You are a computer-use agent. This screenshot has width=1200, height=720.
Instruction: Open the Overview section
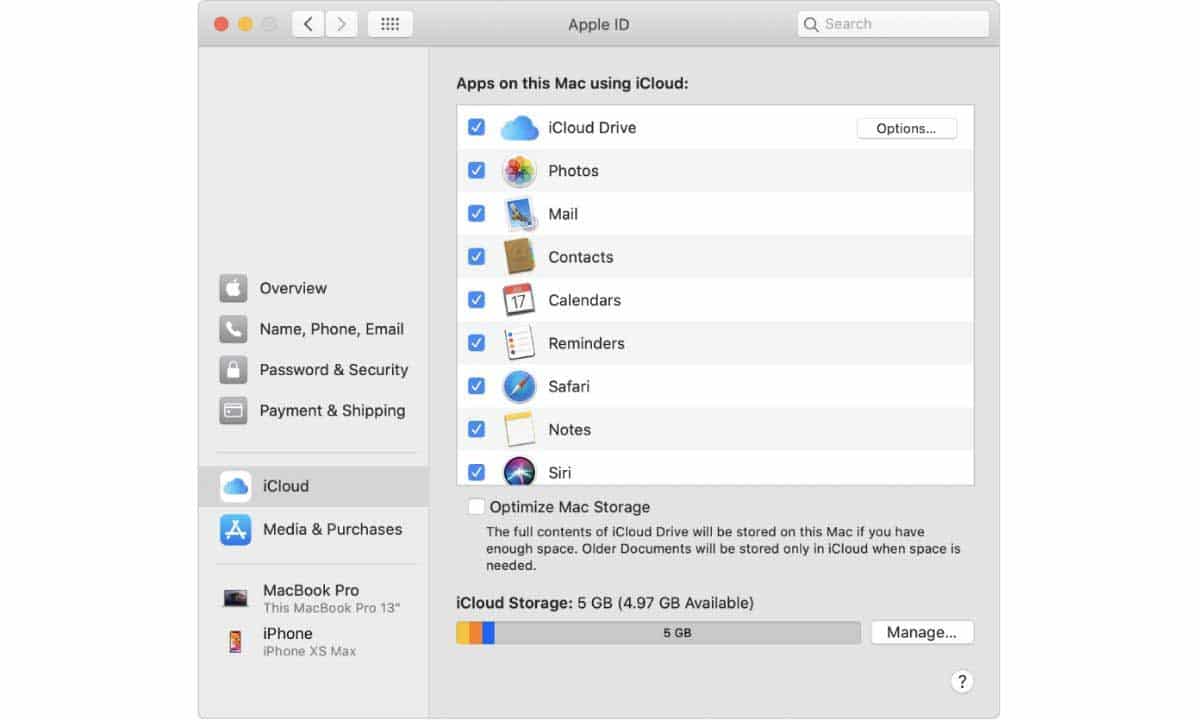(x=292, y=288)
